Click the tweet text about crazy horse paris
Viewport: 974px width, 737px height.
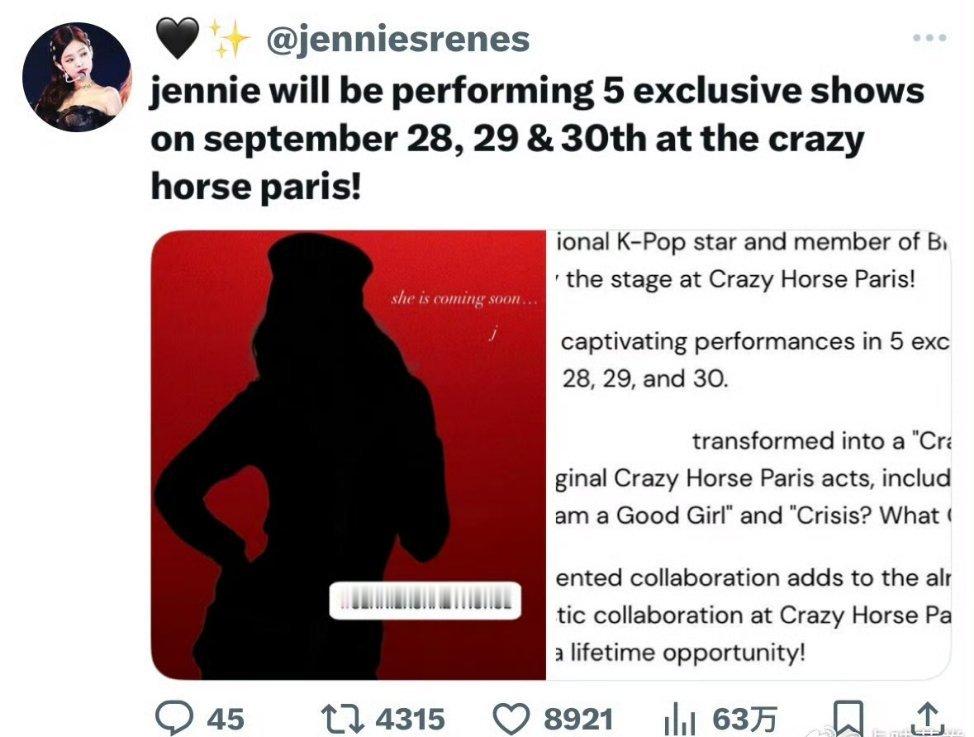537,138
